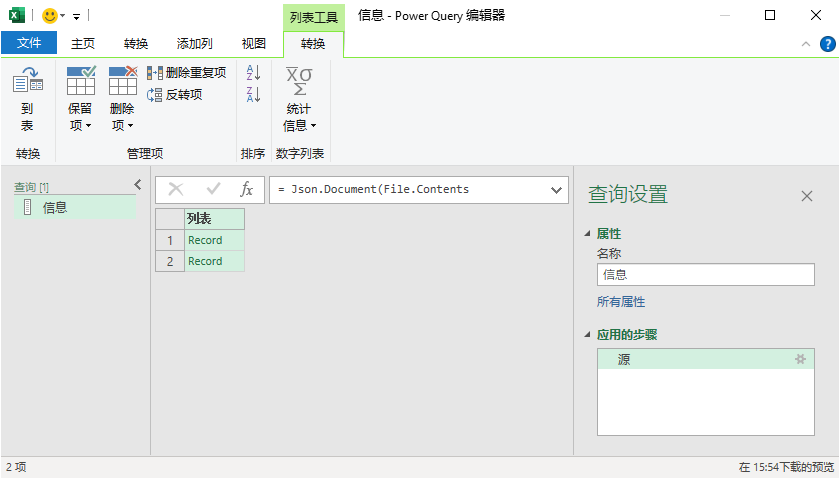Open the quick access toolbar customize arrow
The image size is (840, 479).
tap(77, 17)
